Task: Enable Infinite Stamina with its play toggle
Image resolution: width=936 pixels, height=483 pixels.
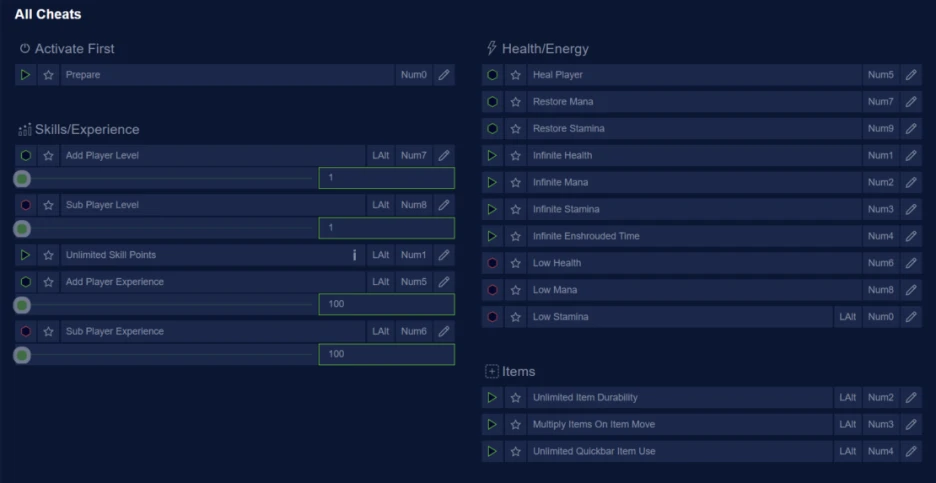Action: tap(492, 210)
